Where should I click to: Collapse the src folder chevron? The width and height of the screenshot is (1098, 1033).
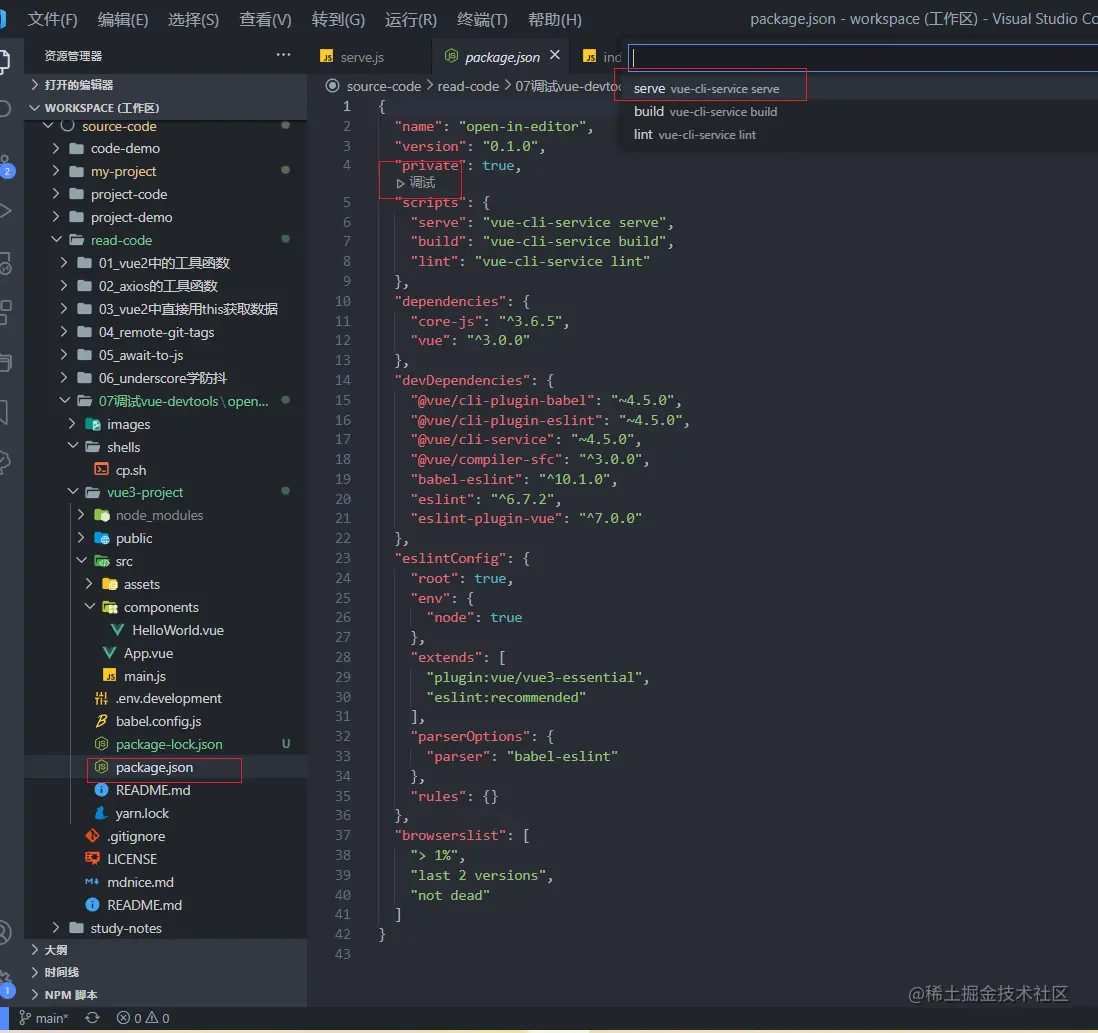coord(81,561)
